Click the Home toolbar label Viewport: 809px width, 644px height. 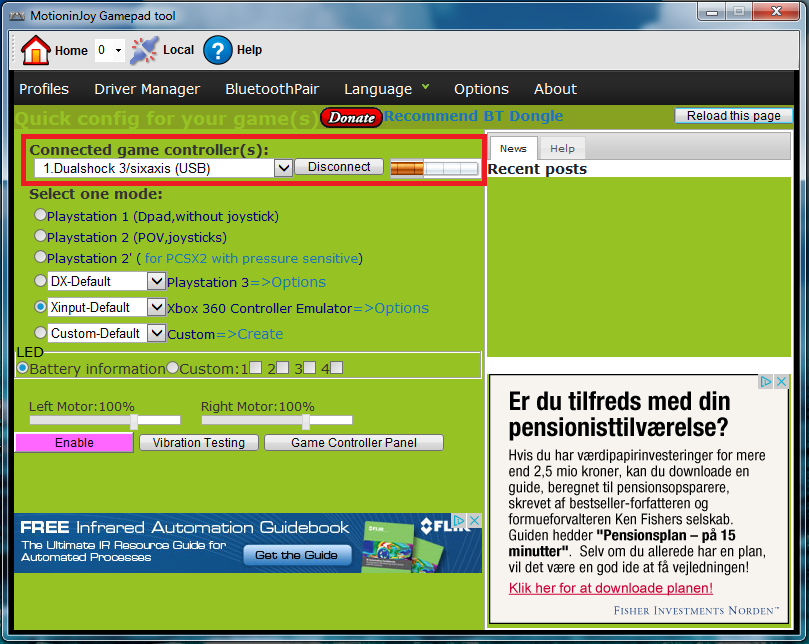coord(71,51)
